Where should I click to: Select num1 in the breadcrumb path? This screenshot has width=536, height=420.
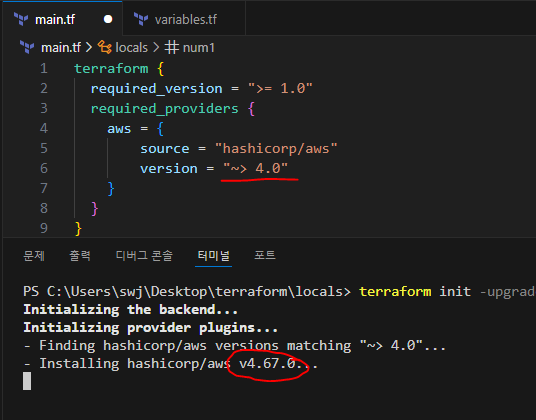click(199, 48)
